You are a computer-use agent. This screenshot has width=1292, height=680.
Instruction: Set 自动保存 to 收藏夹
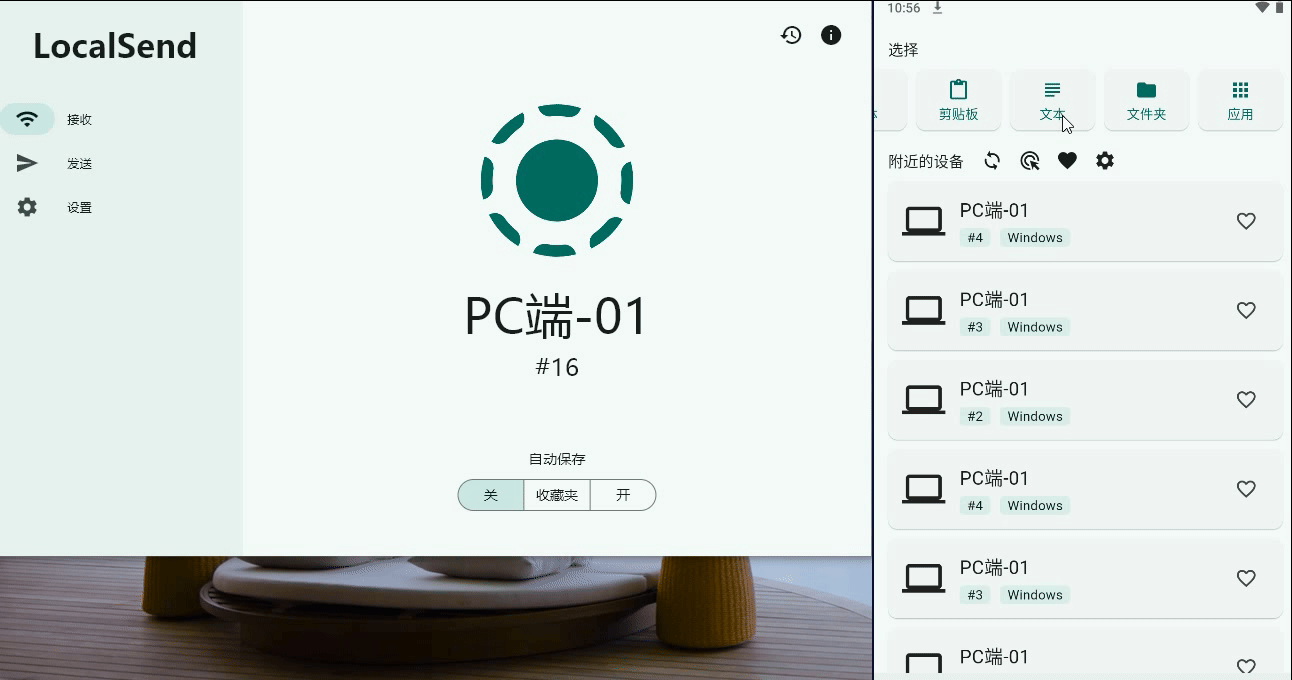557,495
